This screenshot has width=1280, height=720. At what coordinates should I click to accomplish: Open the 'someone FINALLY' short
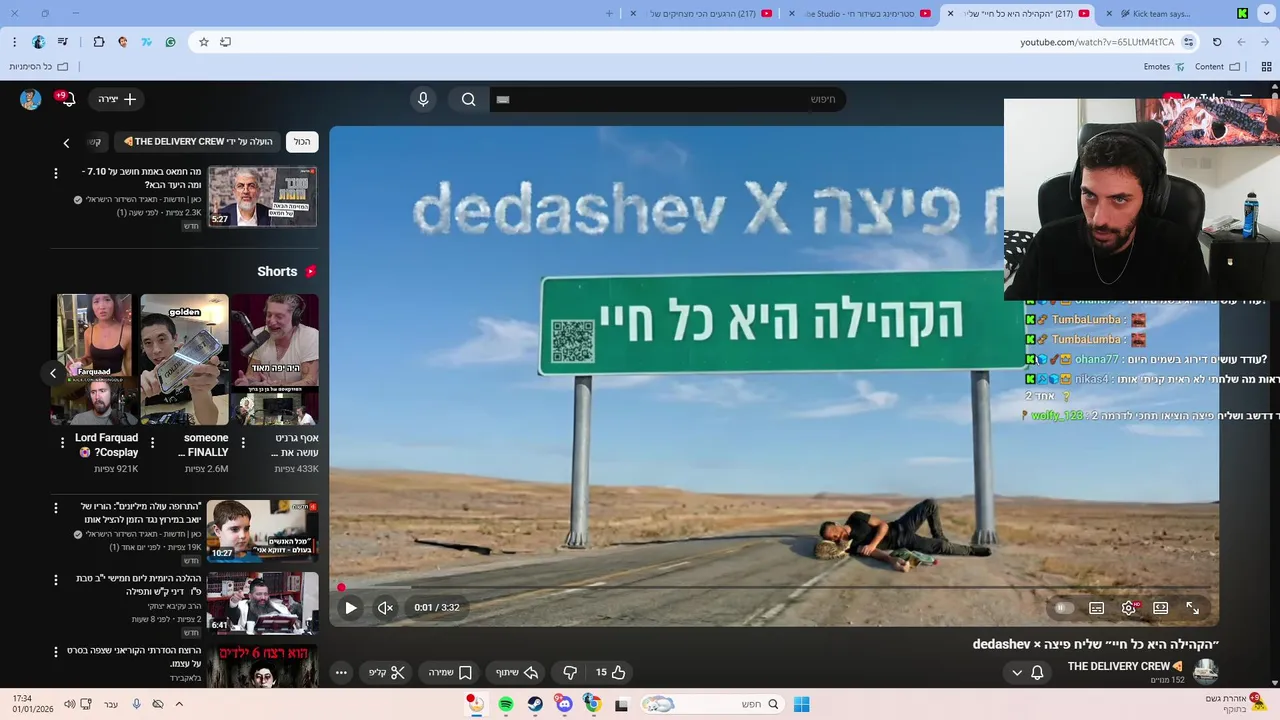click(184, 359)
